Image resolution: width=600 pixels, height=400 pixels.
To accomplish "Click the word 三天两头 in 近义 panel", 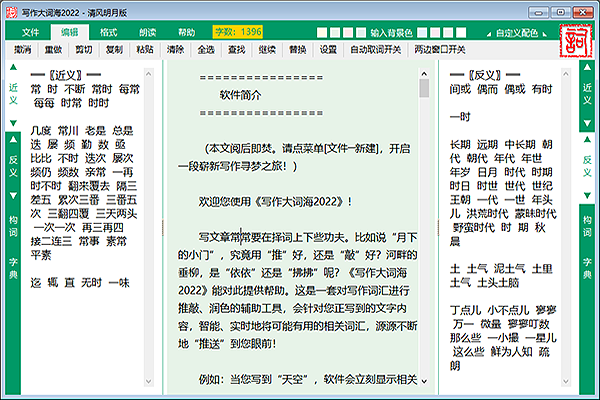I will click(116, 214).
